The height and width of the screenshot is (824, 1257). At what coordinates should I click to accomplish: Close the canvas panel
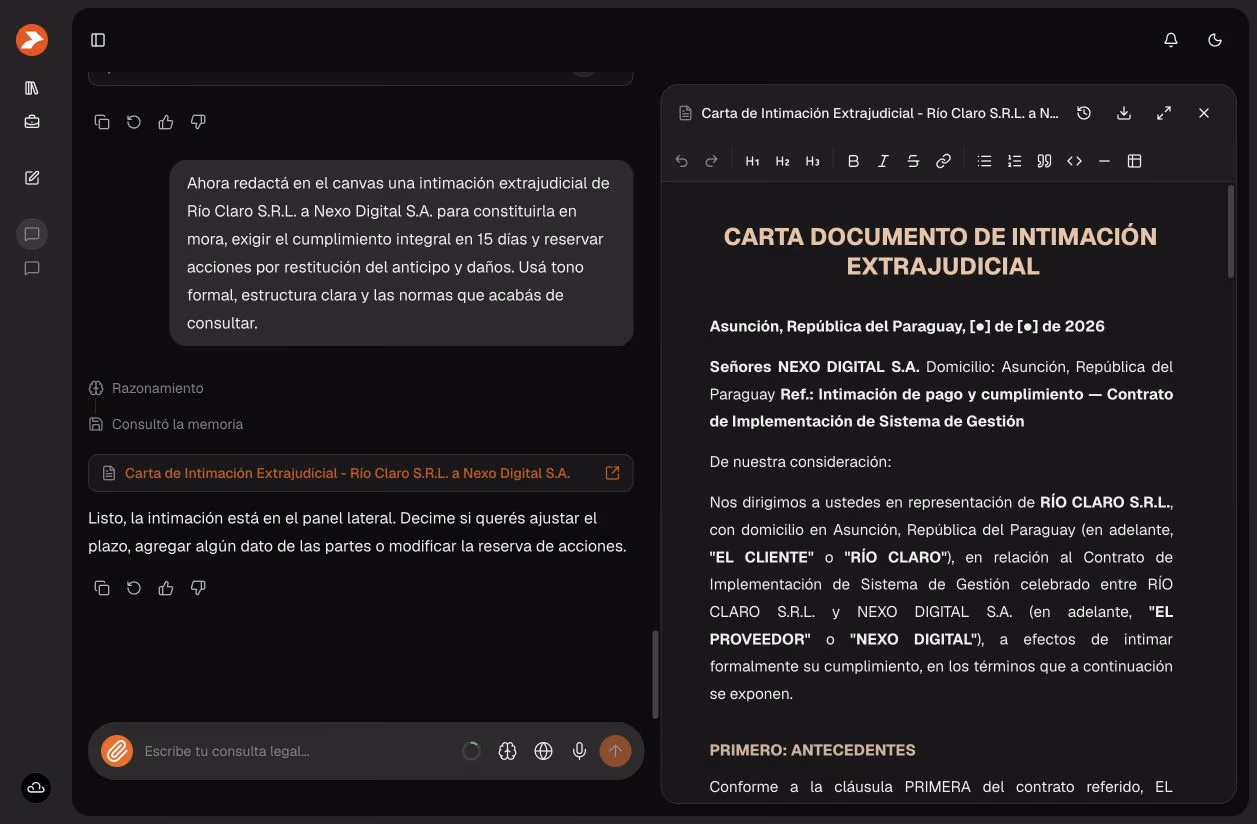(1204, 113)
